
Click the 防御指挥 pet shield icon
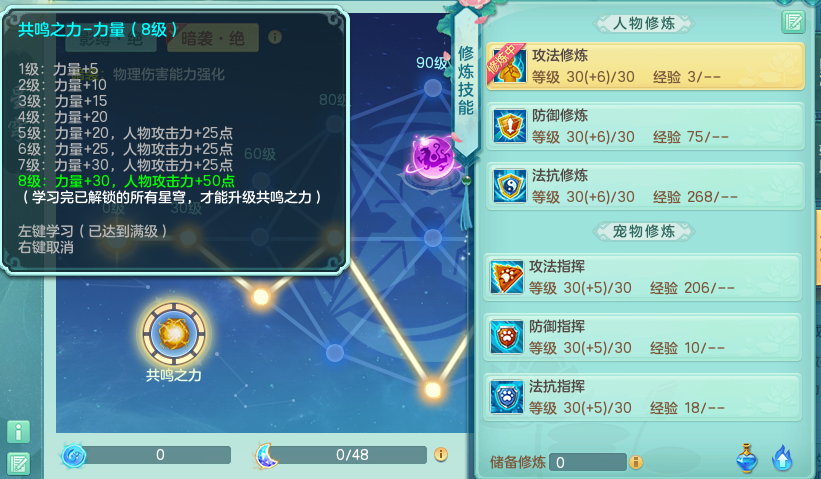(x=506, y=337)
